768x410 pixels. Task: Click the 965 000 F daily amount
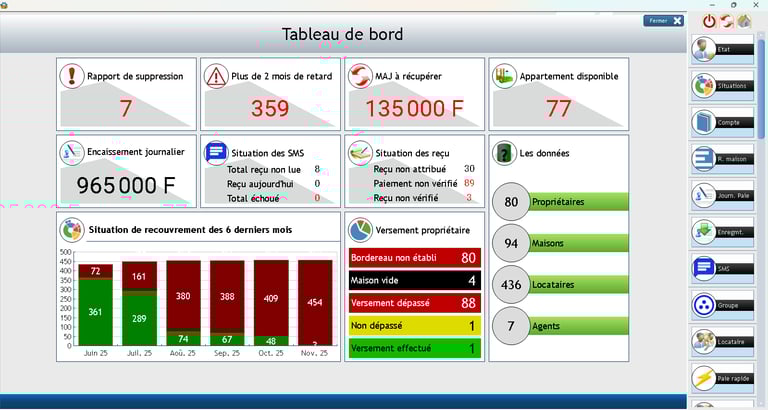[x=126, y=185]
